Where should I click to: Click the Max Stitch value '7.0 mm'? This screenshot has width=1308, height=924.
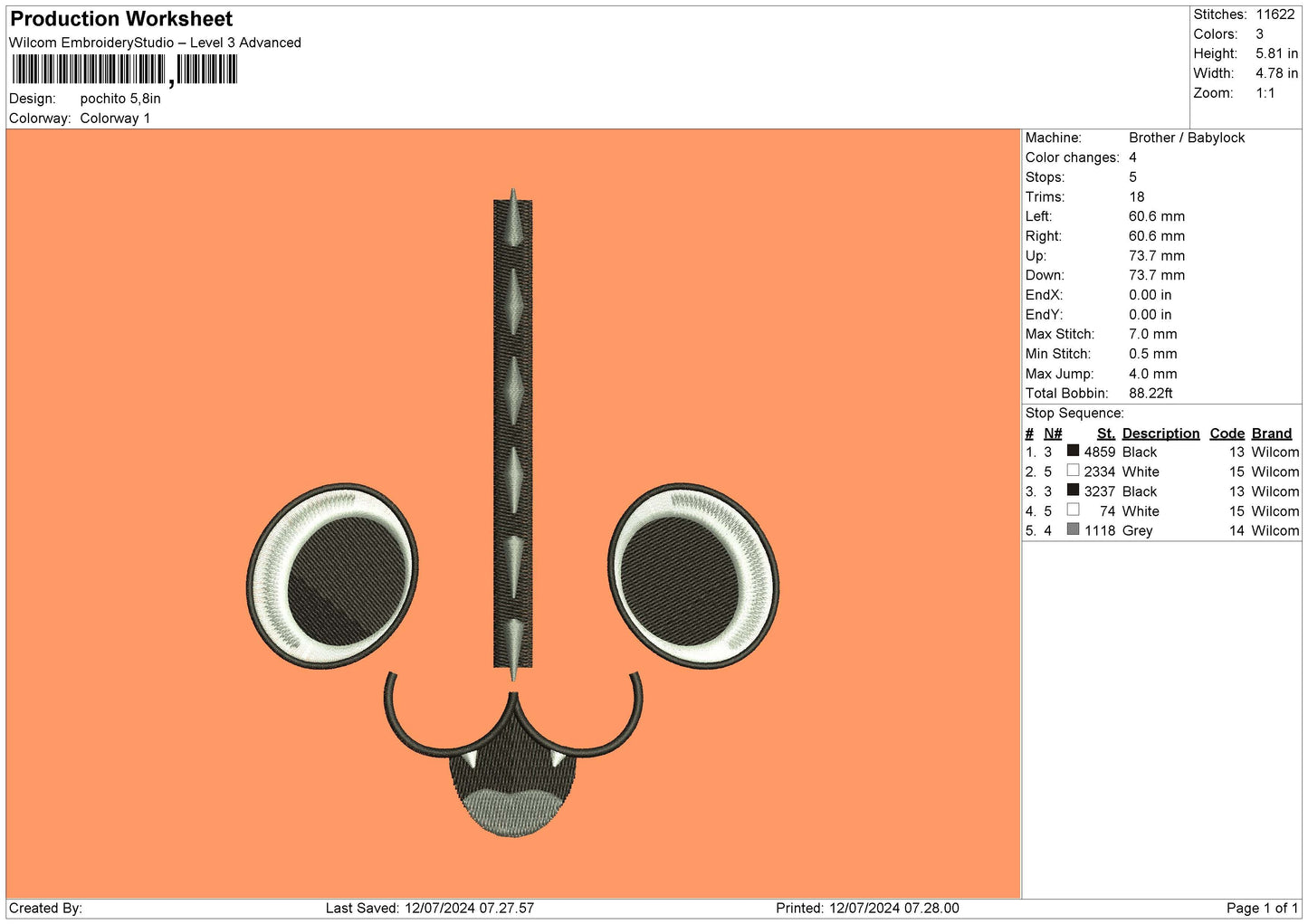pos(1152,334)
